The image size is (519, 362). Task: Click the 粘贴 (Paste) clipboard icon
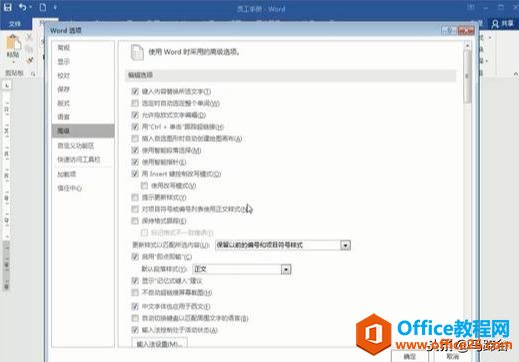[13, 43]
